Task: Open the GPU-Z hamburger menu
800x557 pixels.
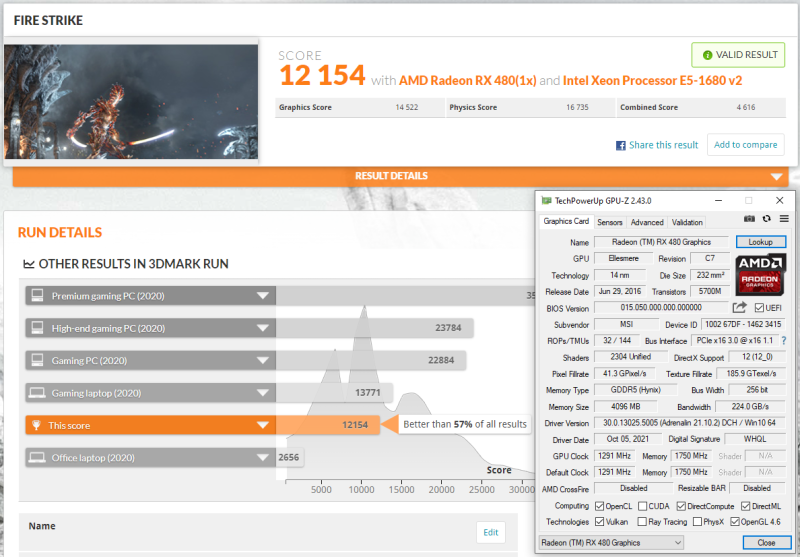Action: [784, 219]
